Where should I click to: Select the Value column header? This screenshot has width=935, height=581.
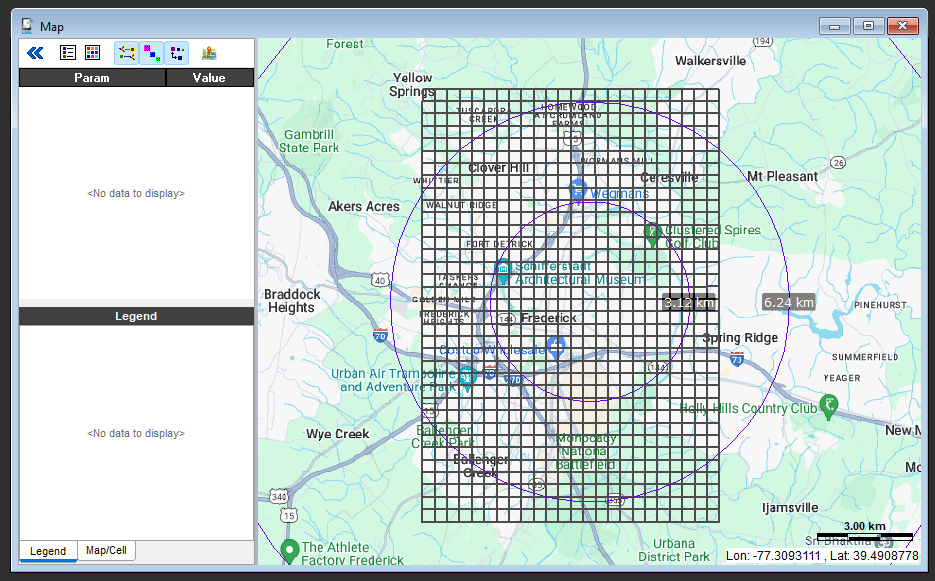(x=209, y=78)
